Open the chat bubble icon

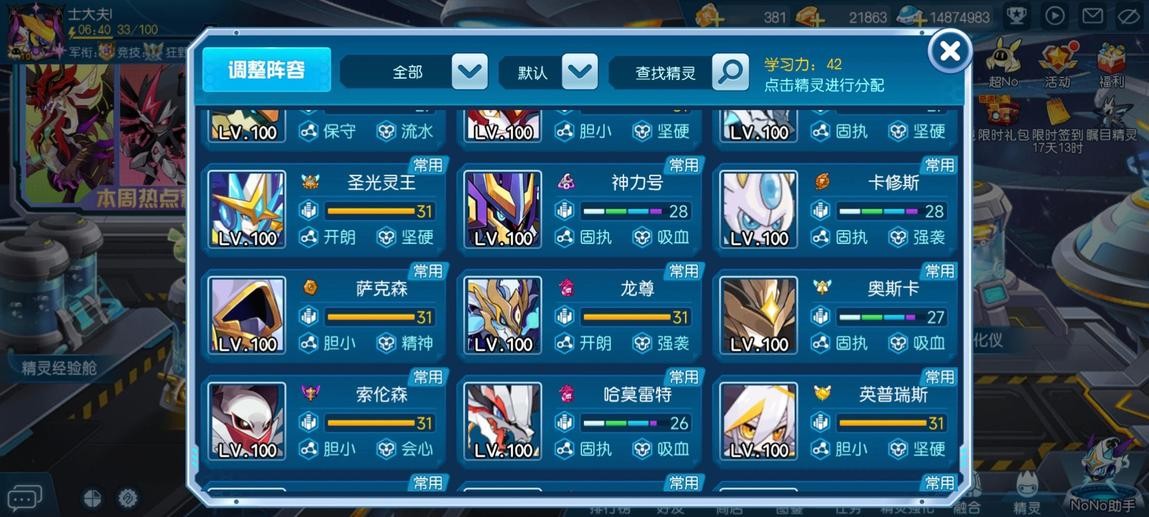tap(23, 499)
